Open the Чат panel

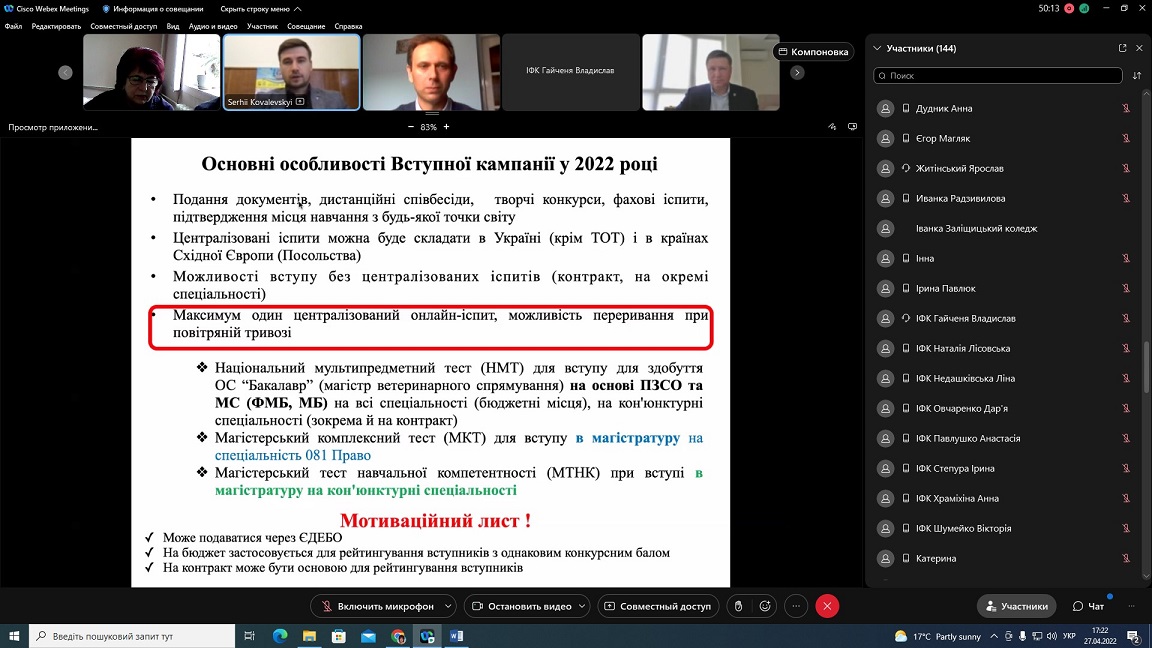click(1088, 606)
